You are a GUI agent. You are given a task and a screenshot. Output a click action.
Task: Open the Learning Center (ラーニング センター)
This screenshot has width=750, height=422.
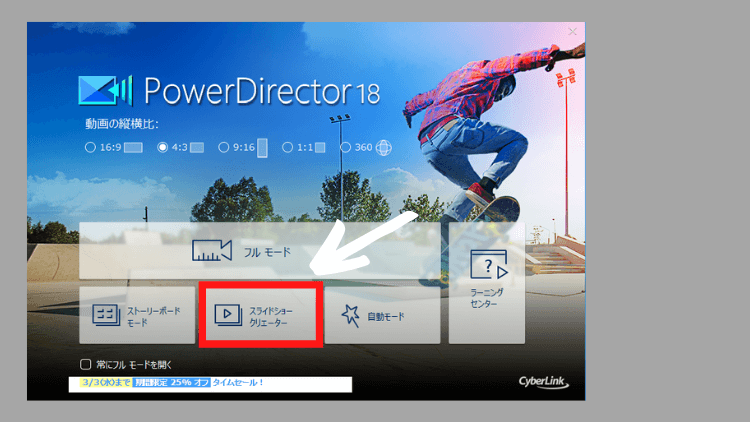[488, 281]
